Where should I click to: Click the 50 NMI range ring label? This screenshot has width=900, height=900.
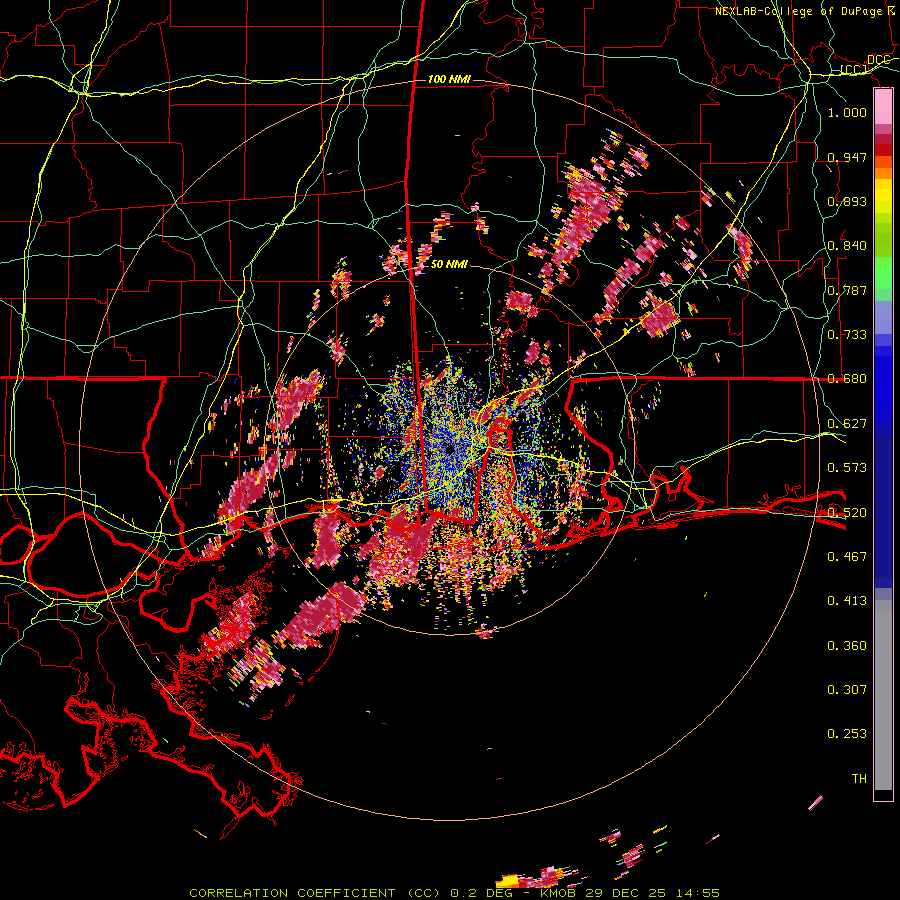449,264
